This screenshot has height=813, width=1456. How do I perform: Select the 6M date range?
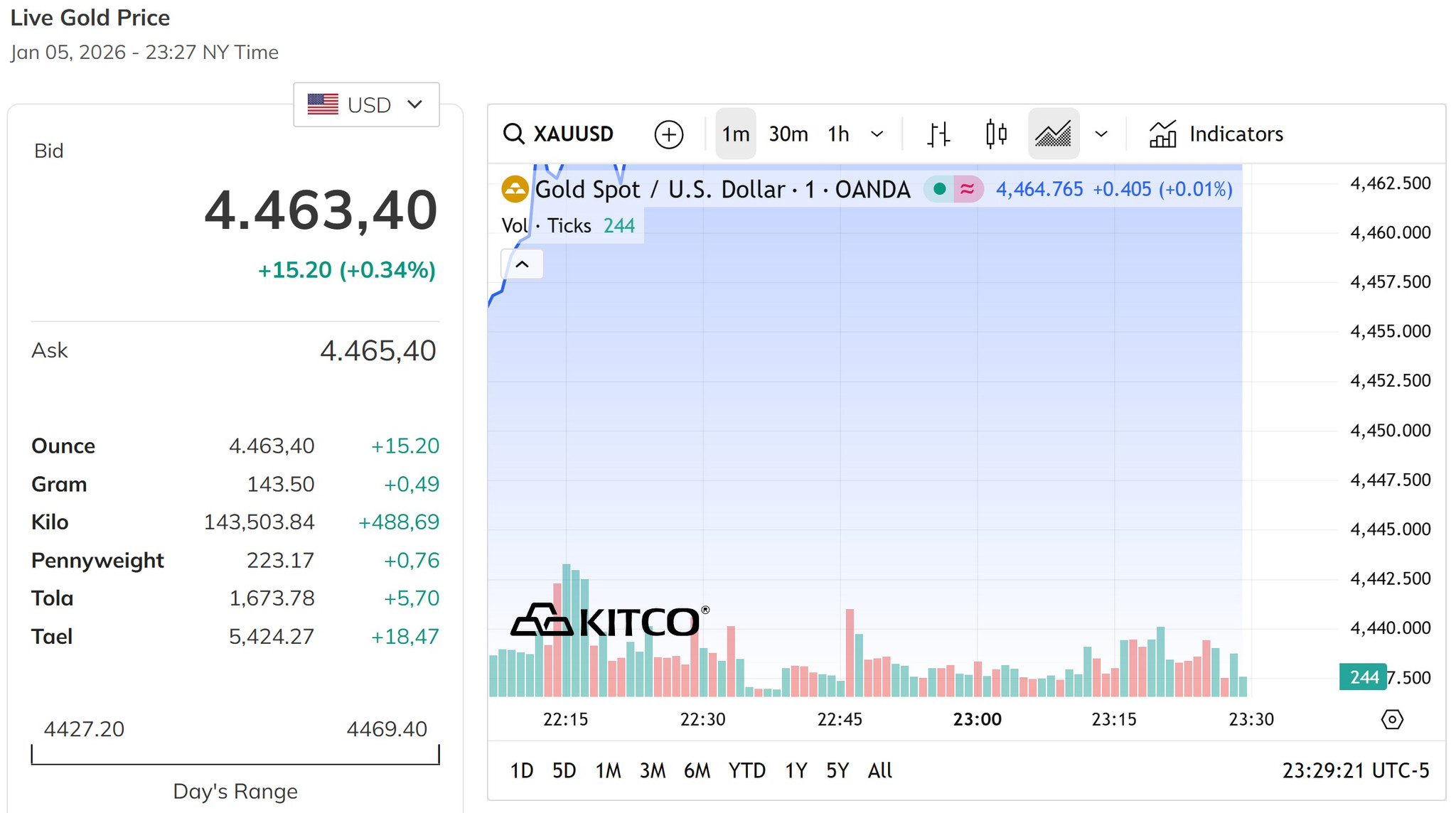click(697, 770)
